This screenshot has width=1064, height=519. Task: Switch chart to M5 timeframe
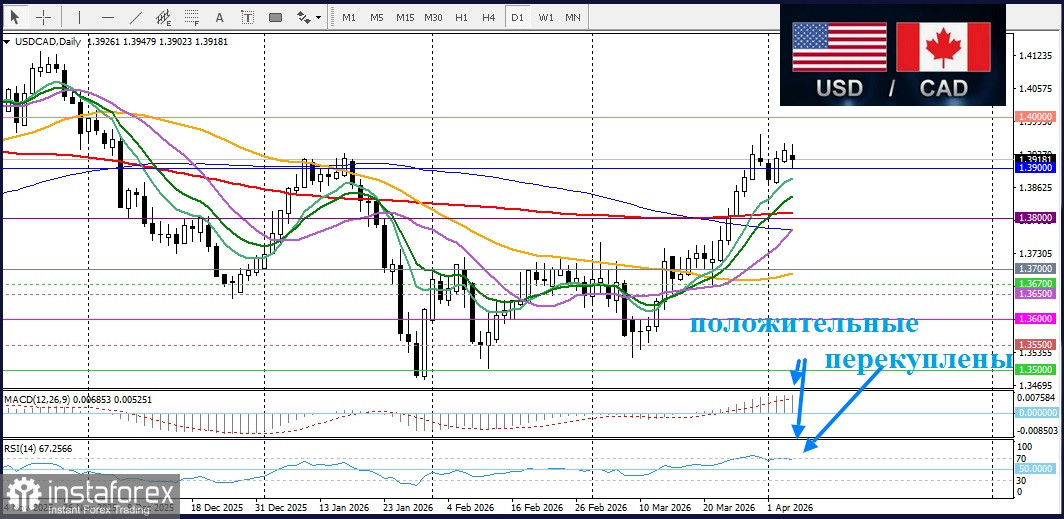coord(377,17)
